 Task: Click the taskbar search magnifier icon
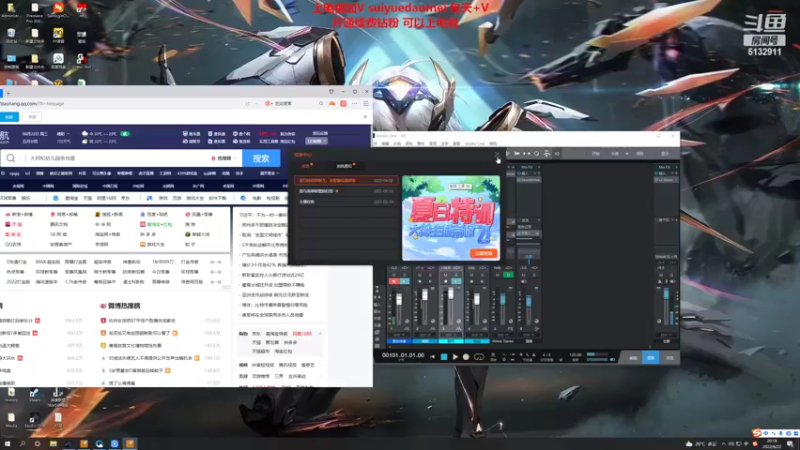click(x=22, y=444)
